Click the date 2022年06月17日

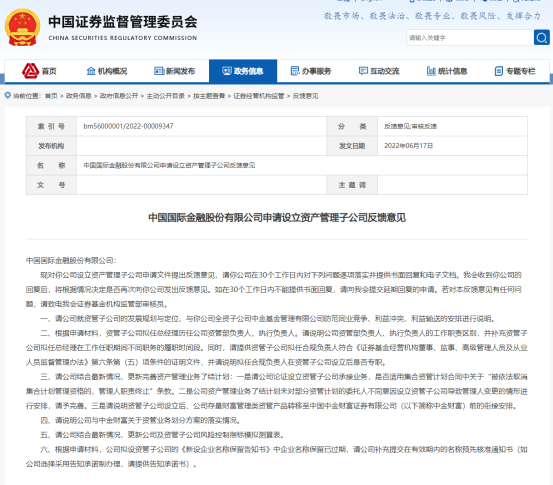(408, 146)
